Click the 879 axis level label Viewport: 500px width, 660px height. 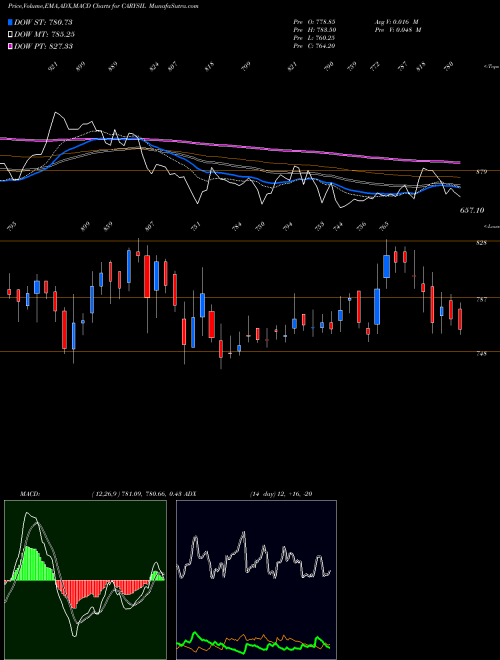click(x=481, y=172)
